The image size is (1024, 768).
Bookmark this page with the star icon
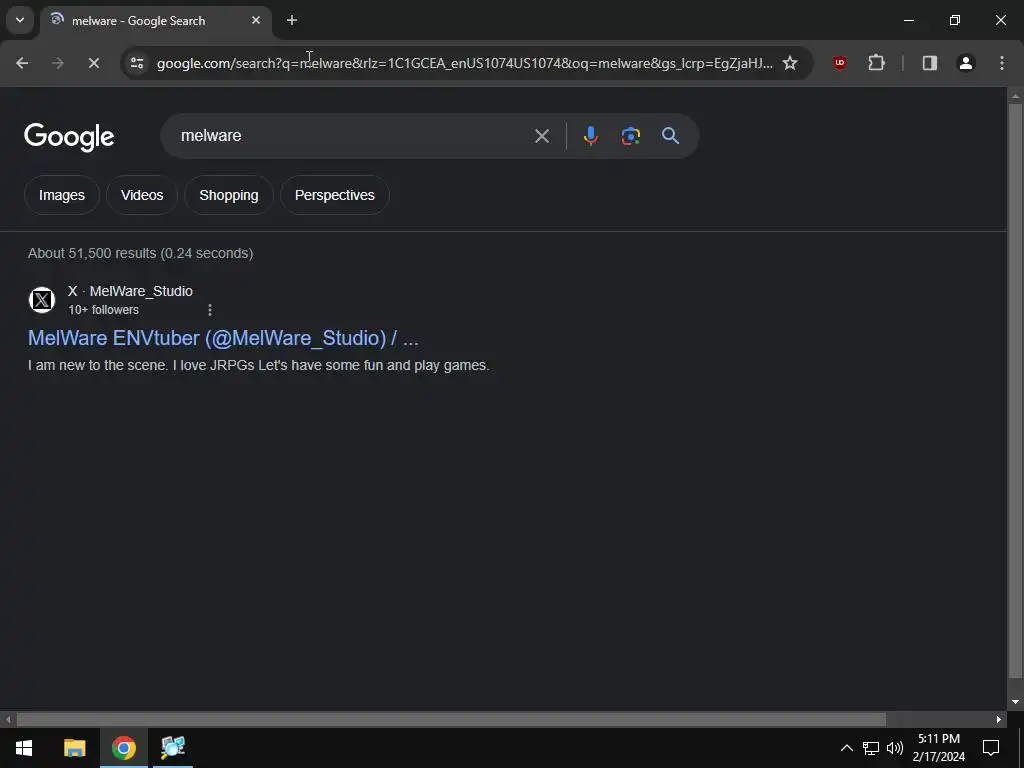pos(790,63)
